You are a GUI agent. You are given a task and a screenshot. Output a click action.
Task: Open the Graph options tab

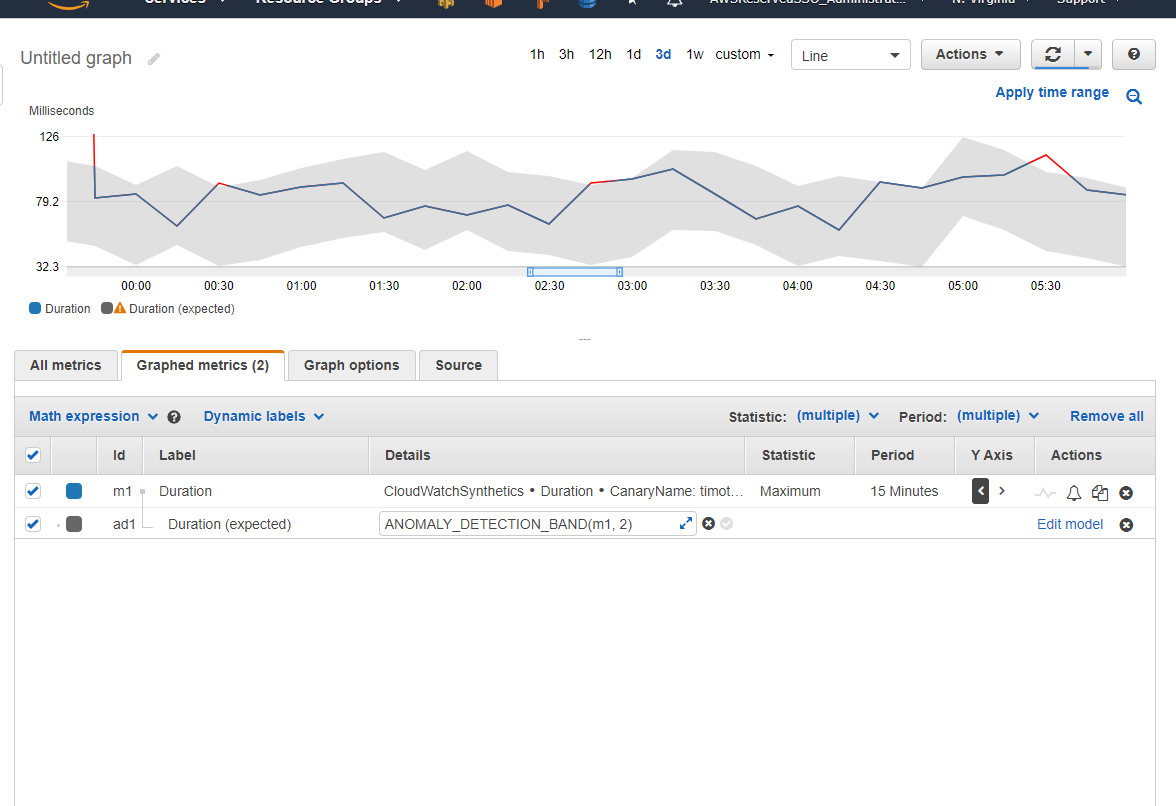351,365
